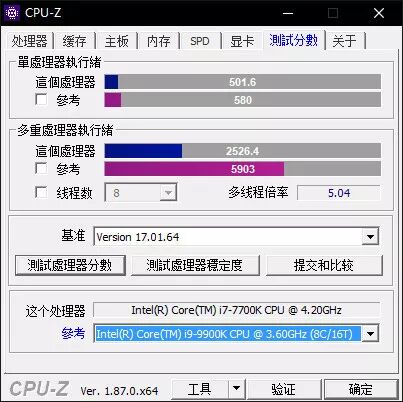Toggle the 线程数 checkbox
The width and height of the screenshot is (403, 402).
41,192
